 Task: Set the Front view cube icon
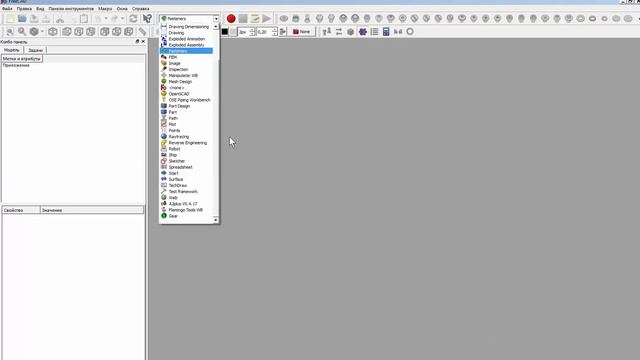pos(67,31)
